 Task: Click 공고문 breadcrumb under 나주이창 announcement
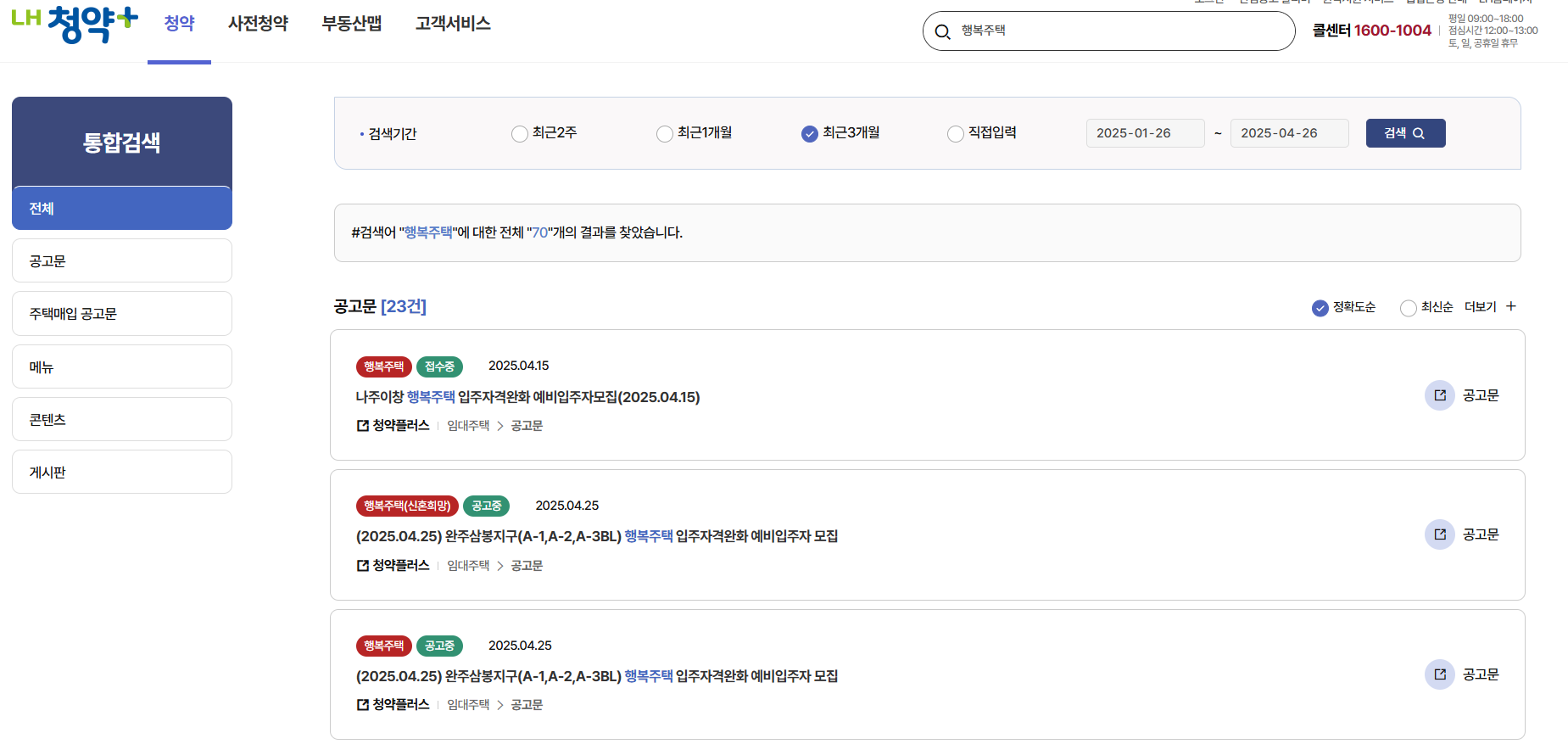tap(527, 426)
